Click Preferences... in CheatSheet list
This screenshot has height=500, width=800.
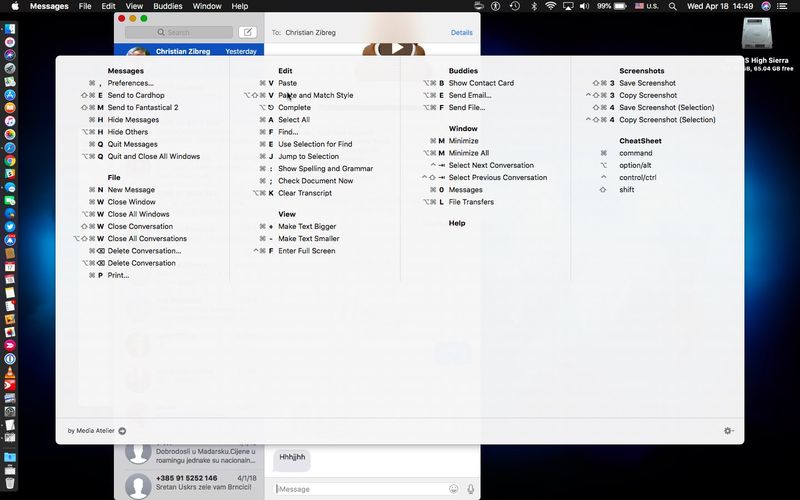(x=131, y=83)
